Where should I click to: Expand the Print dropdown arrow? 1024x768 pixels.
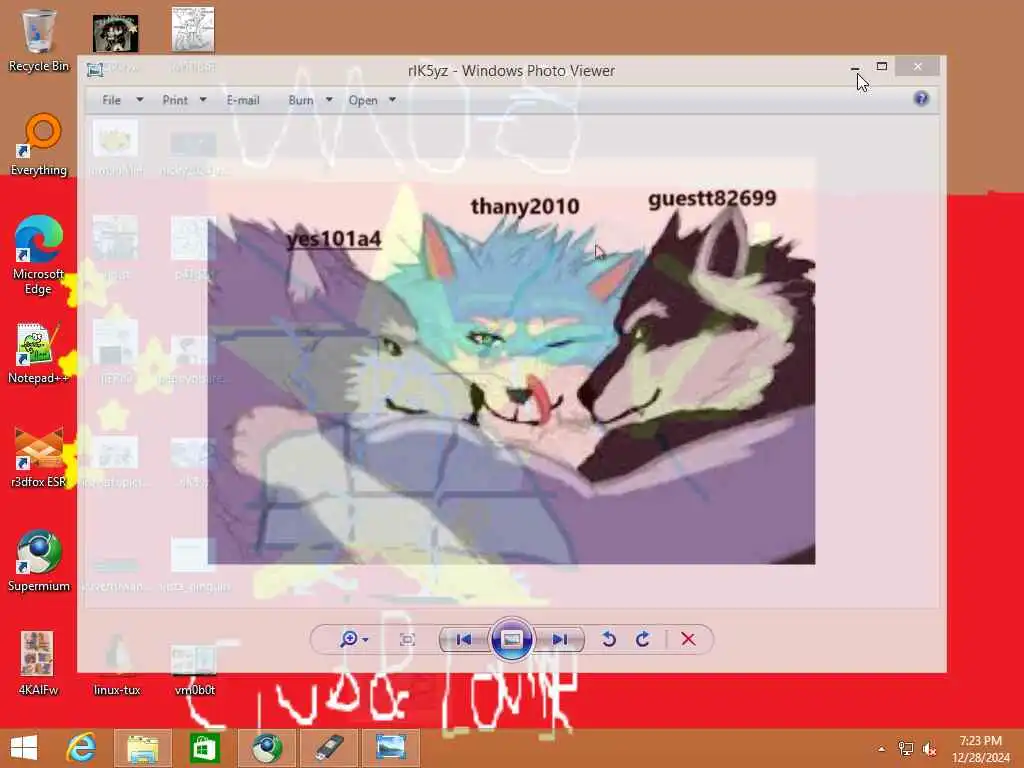203,100
